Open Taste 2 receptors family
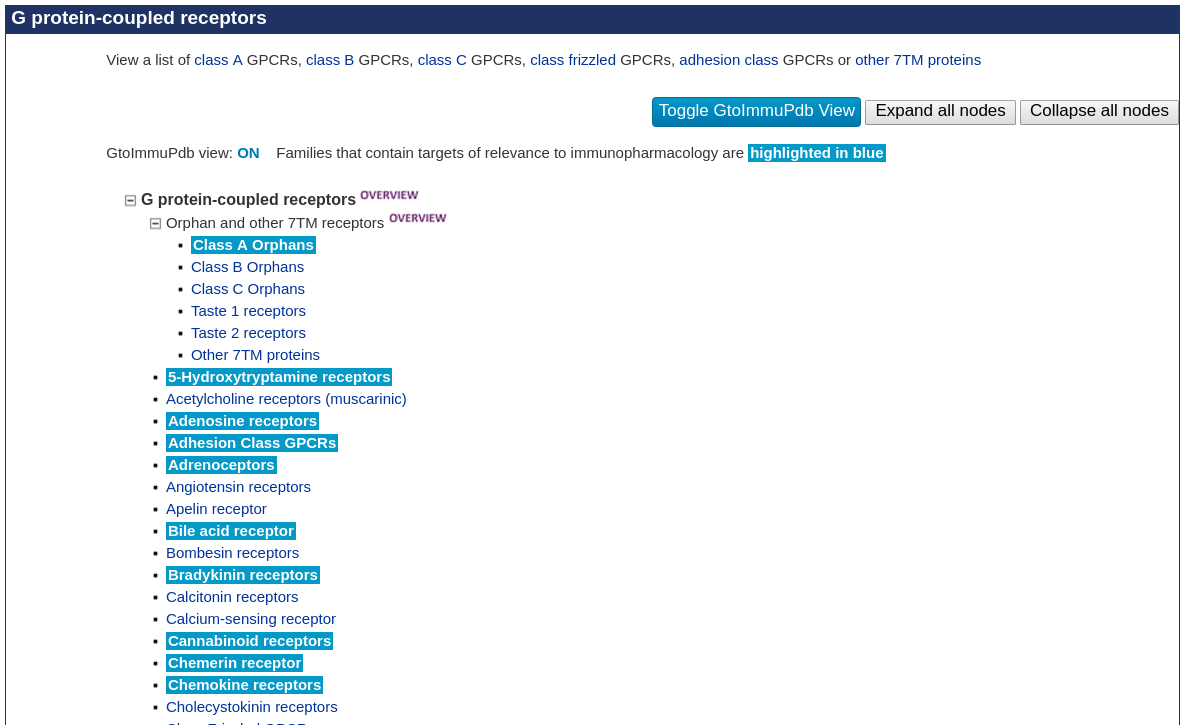Image resolution: width=1192 pixels, height=725 pixels. 248,333
